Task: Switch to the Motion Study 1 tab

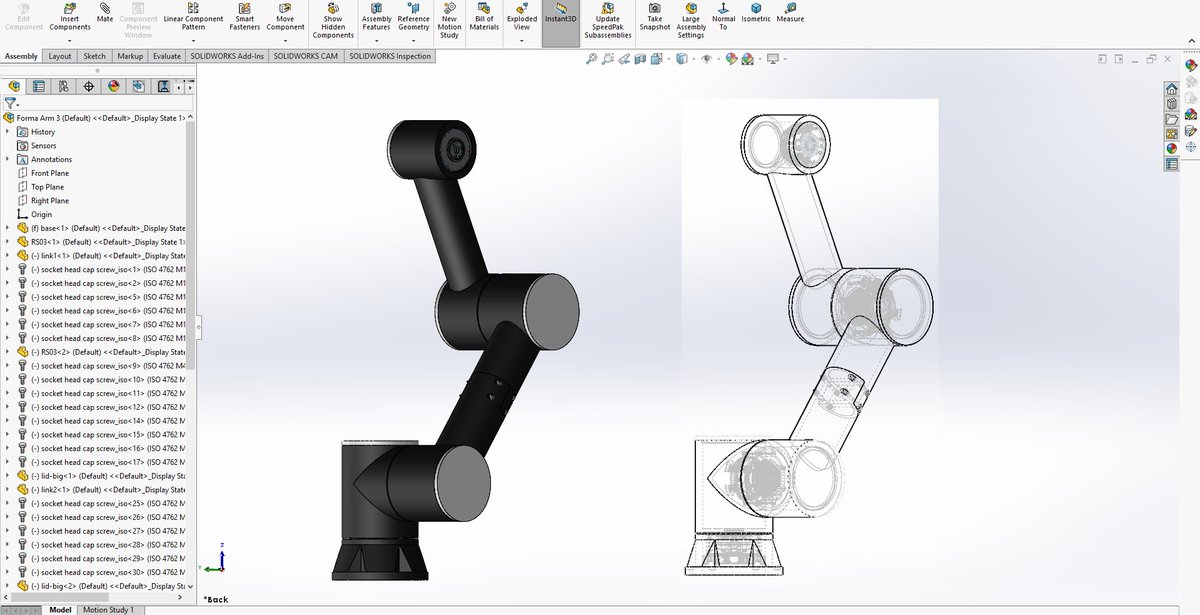Action: [108, 609]
